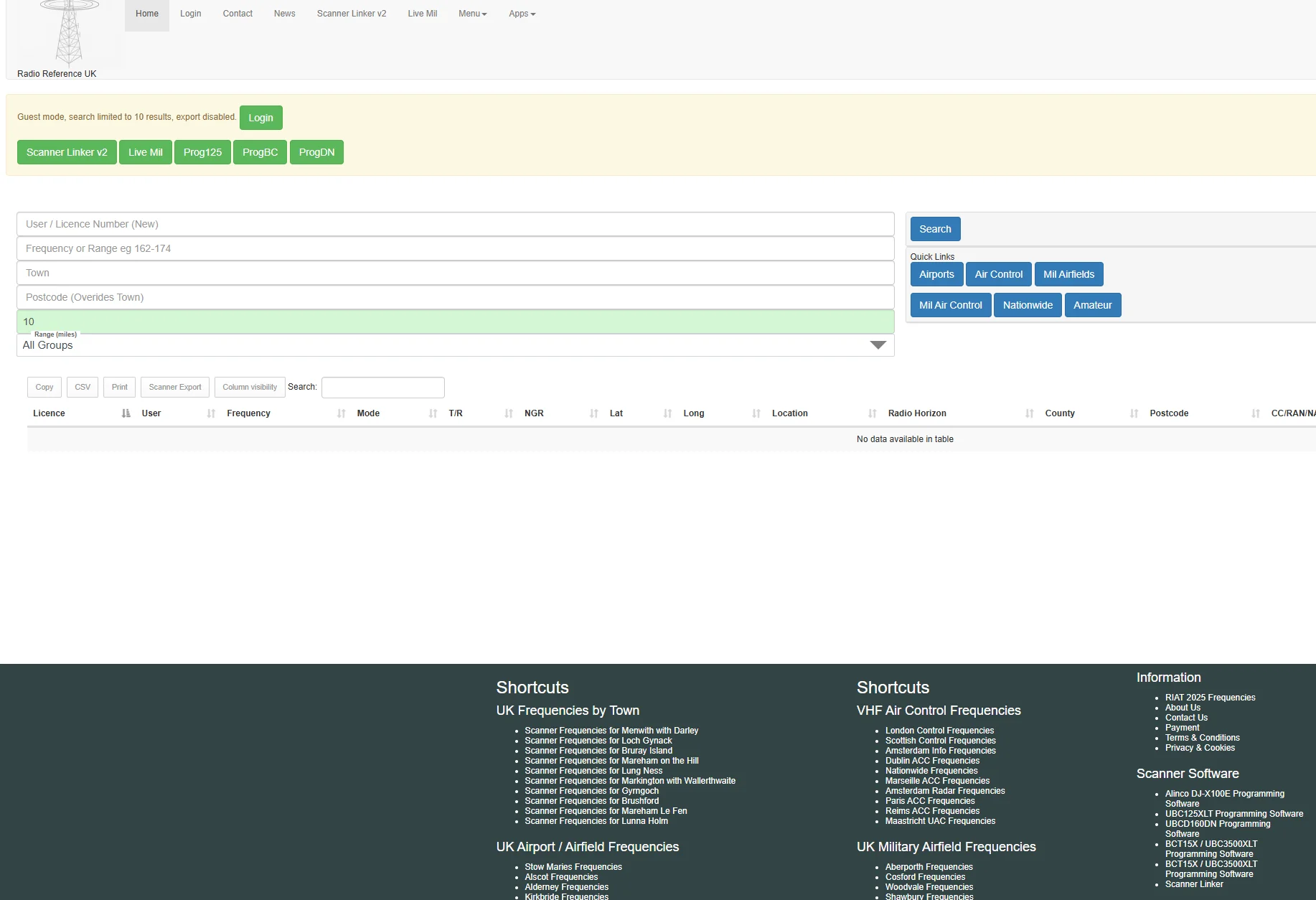Open the Menu dropdown in the navbar

point(471,14)
